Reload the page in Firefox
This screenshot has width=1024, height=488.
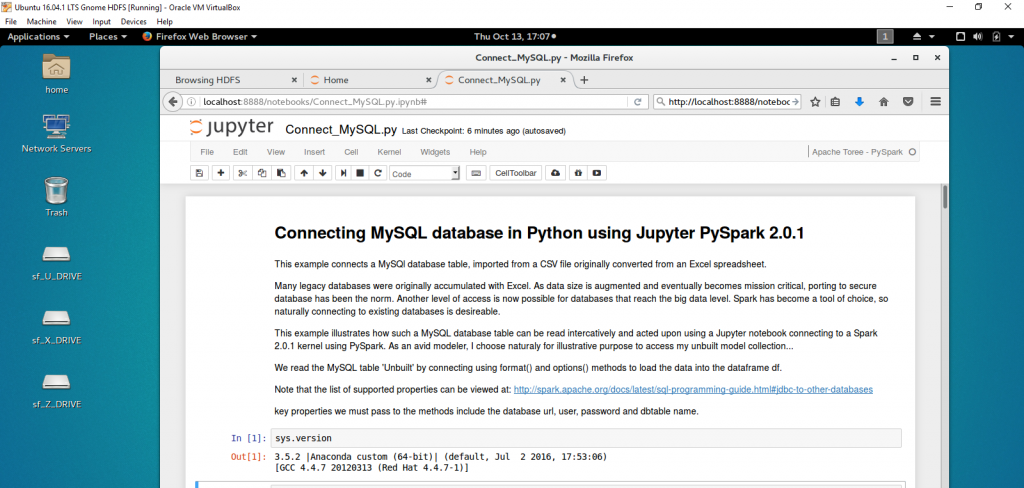637,102
